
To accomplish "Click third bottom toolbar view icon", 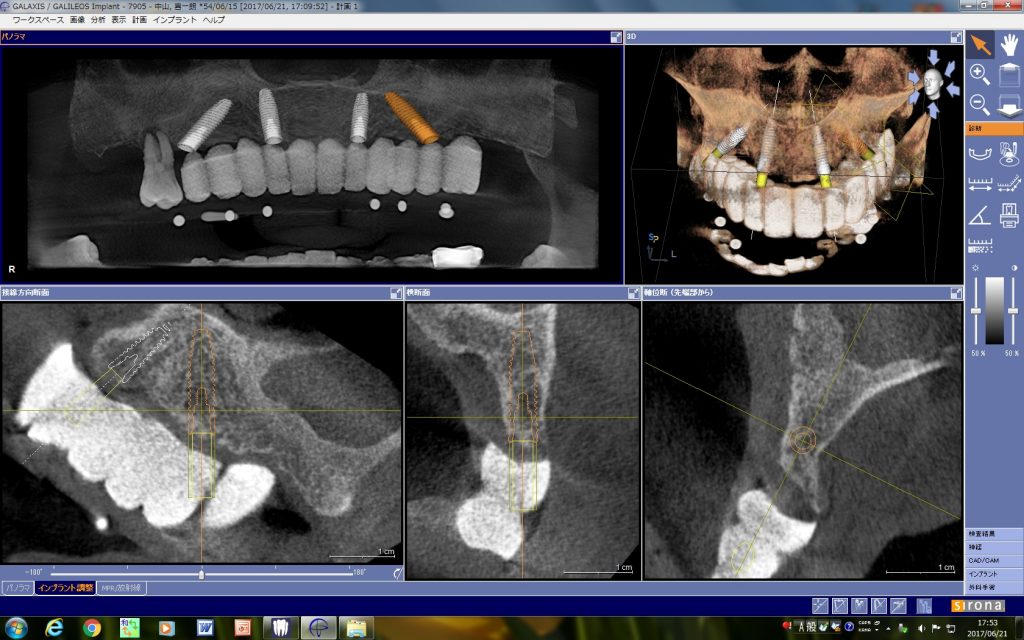I will pyautogui.click(x=859, y=606).
